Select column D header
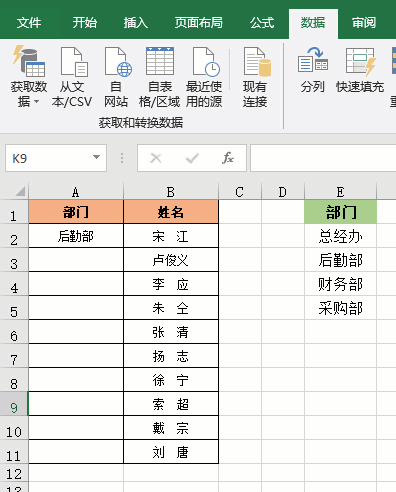 [x=283, y=192]
